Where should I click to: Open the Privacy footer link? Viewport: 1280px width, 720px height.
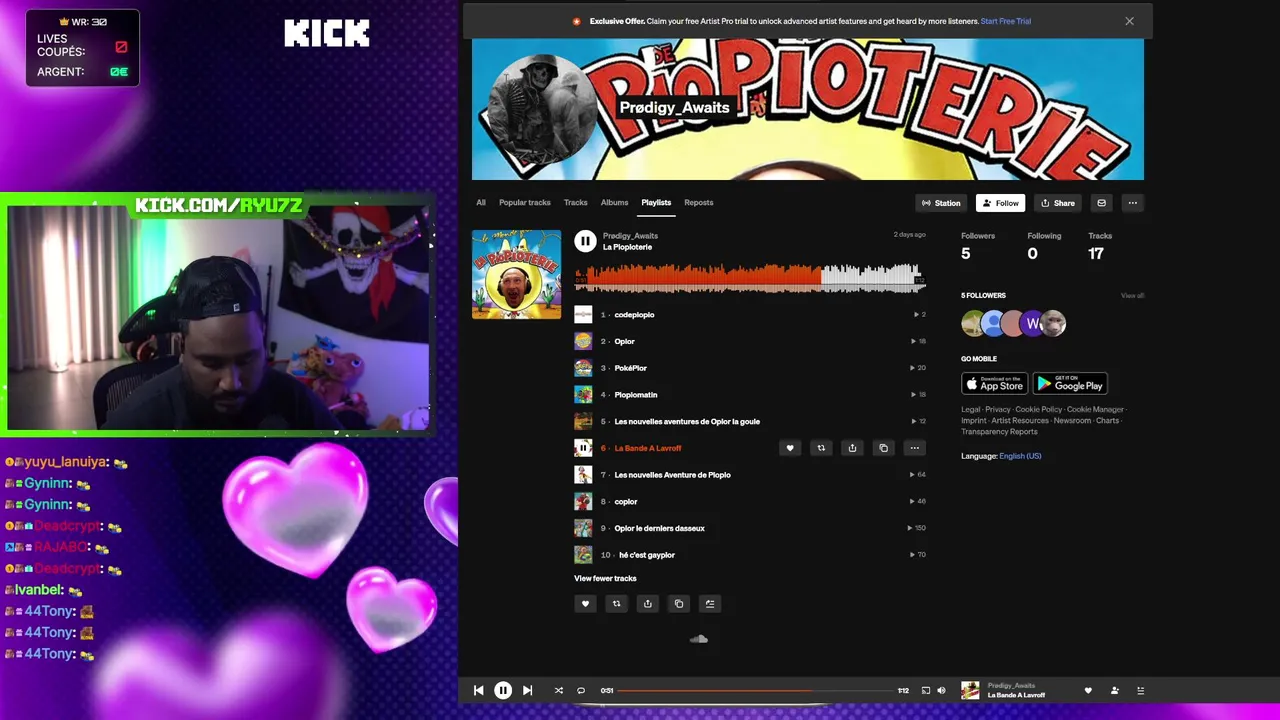pyautogui.click(x=998, y=409)
